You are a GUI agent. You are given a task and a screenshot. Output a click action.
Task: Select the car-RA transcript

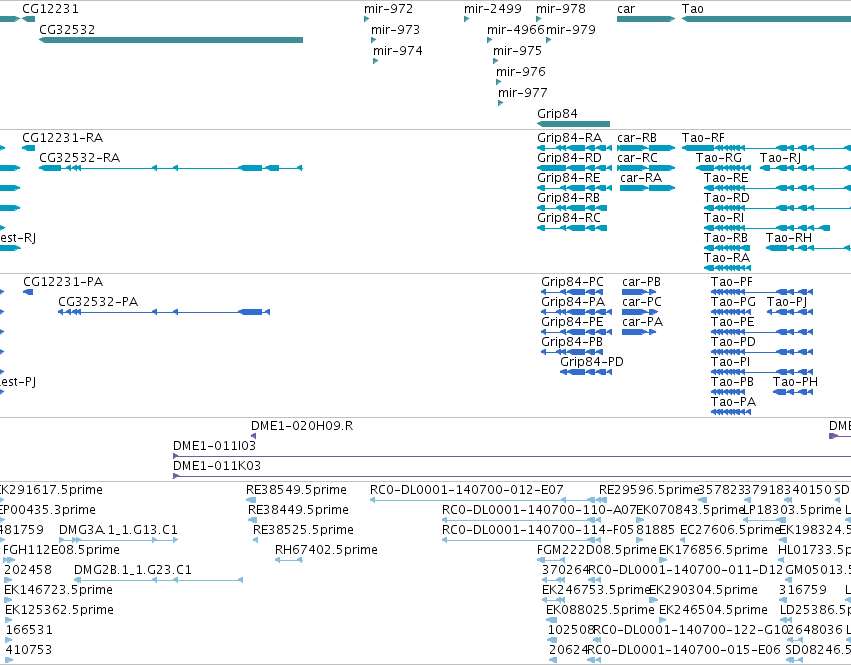(647, 188)
